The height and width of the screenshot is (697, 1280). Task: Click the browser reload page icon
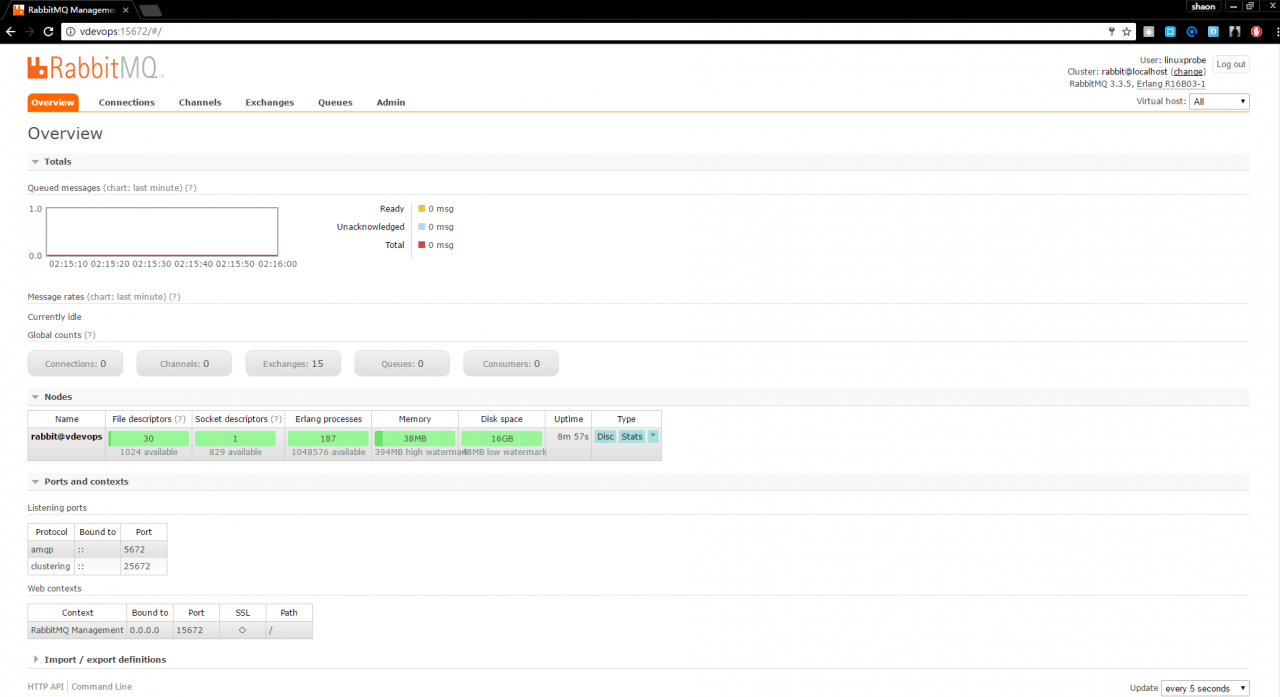click(47, 31)
